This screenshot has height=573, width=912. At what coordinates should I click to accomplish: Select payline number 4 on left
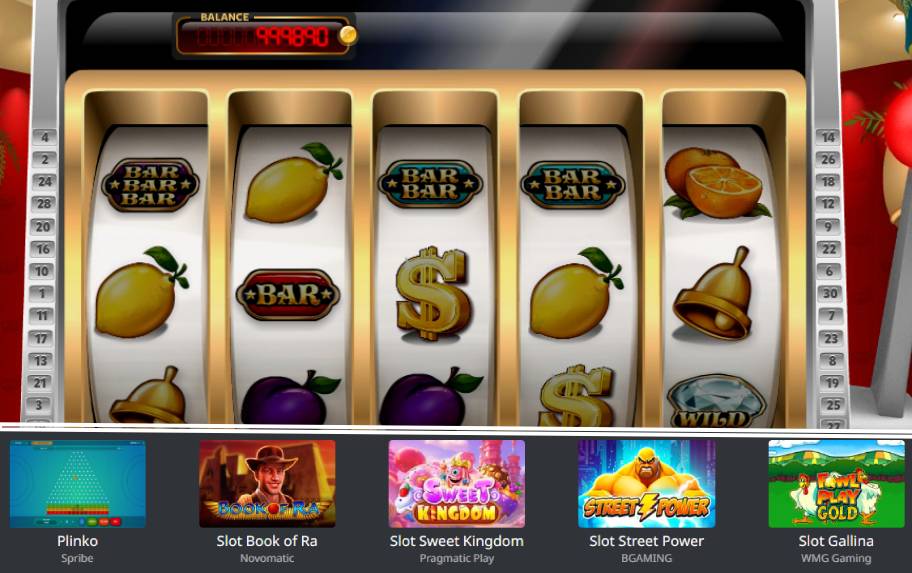45,137
